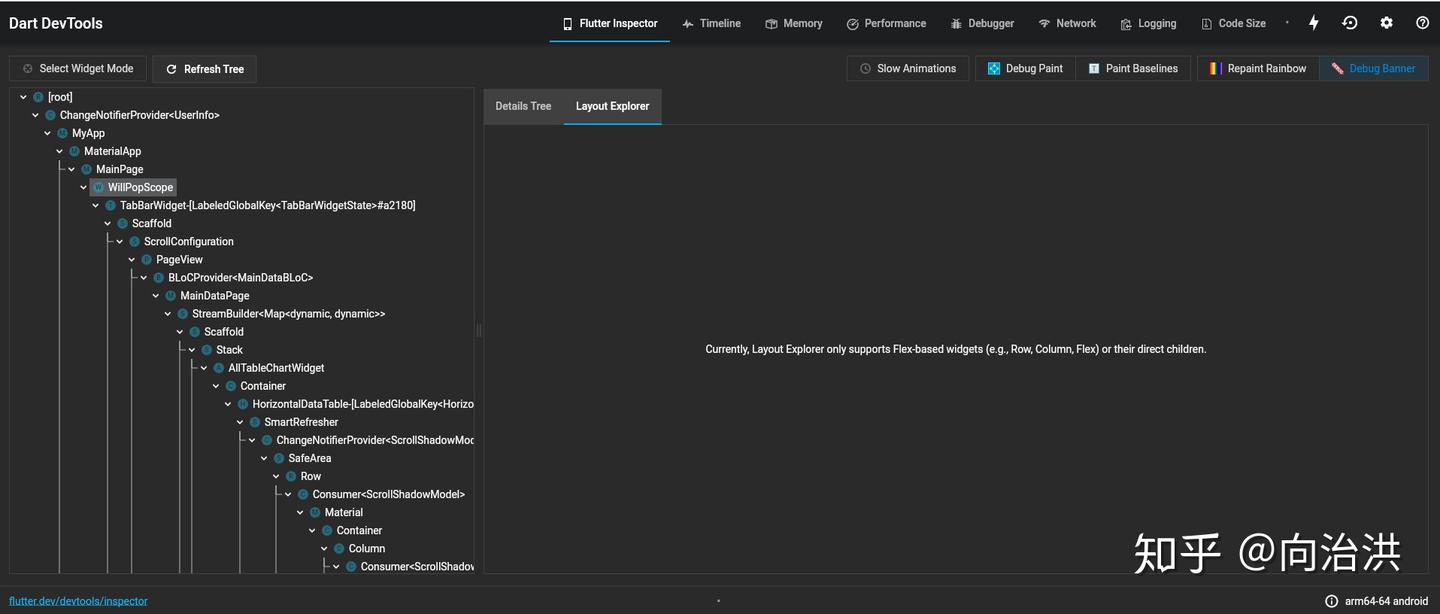Open DevTools settings gear
The image size is (1440, 614).
click(x=1386, y=23)
